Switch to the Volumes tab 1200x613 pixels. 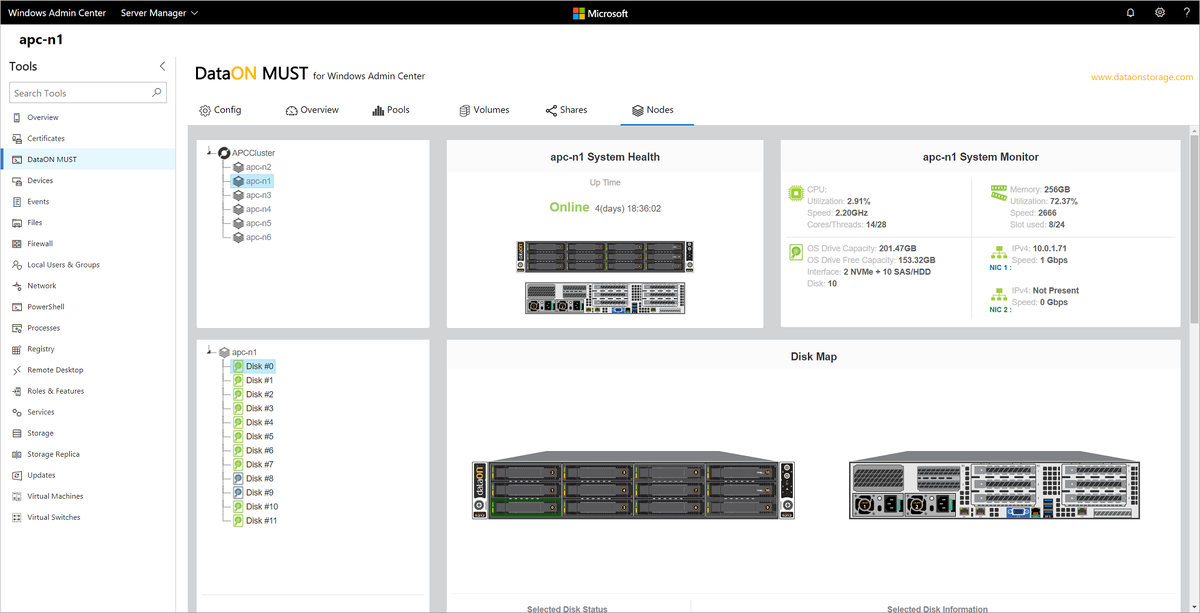pos(484,110)
